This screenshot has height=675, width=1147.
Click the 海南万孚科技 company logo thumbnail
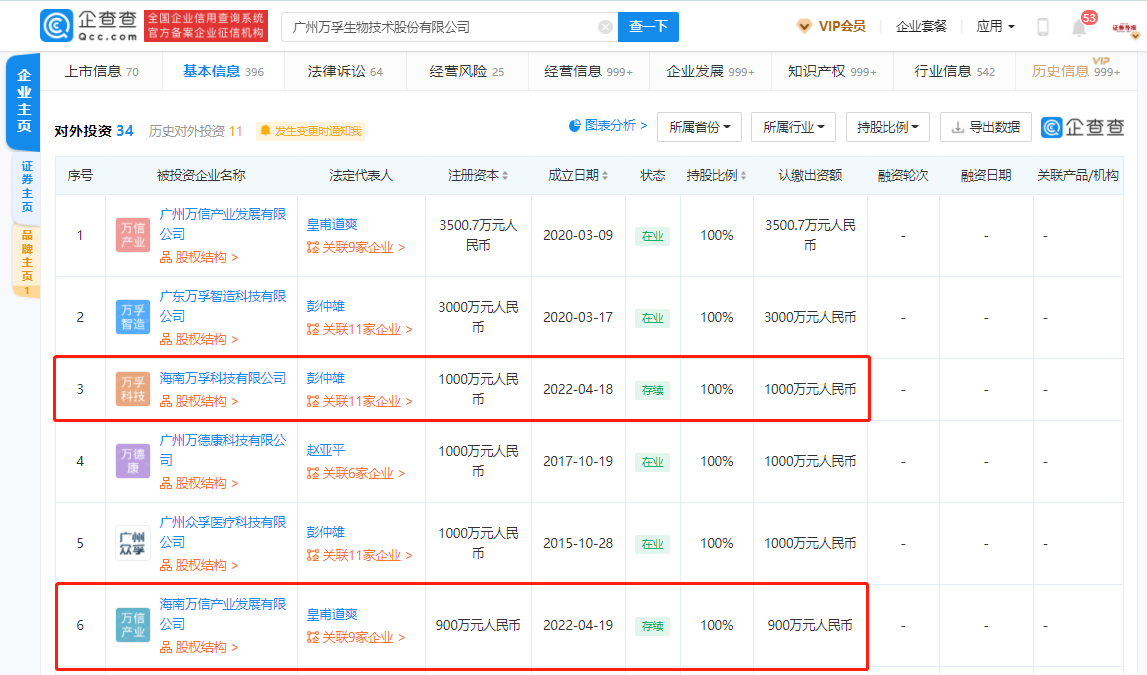point(132,389)
